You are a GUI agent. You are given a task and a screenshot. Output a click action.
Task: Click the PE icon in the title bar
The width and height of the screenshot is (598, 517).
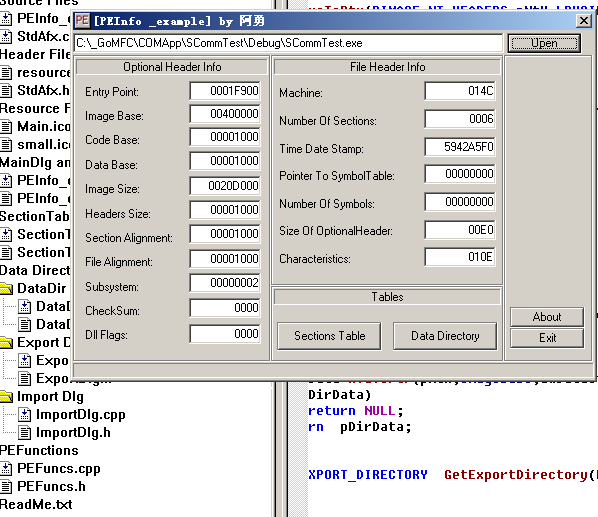(82, 21)
